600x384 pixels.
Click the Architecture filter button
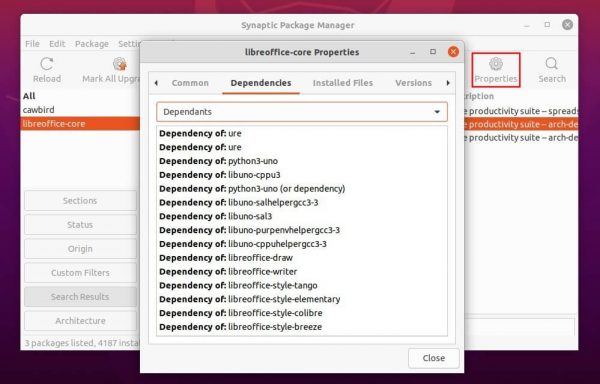[80, 321]
